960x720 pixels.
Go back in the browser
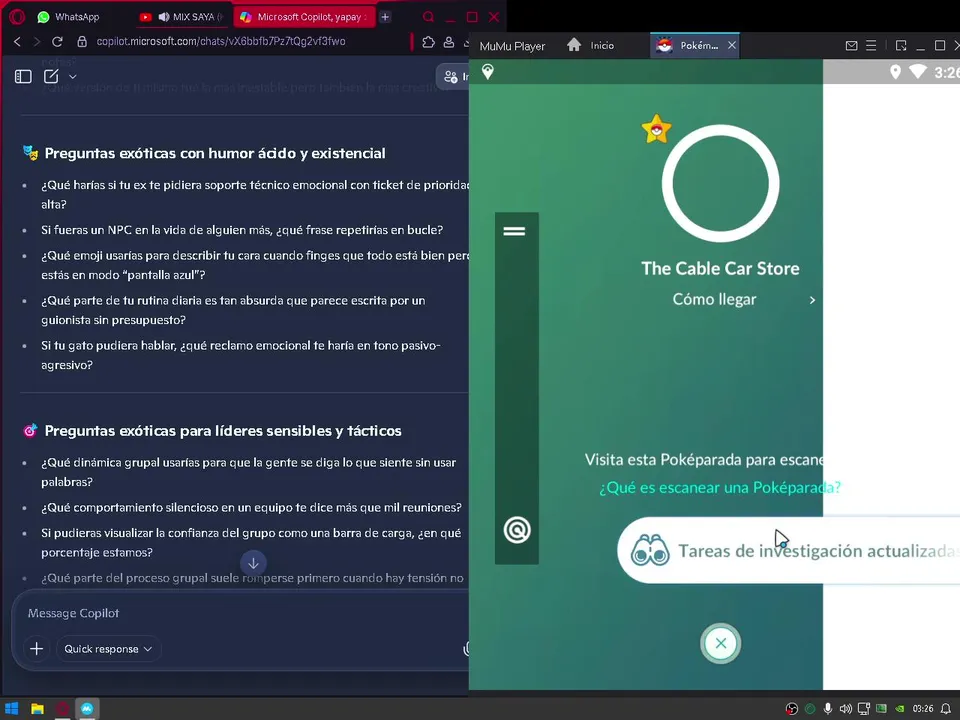[17, 42]
